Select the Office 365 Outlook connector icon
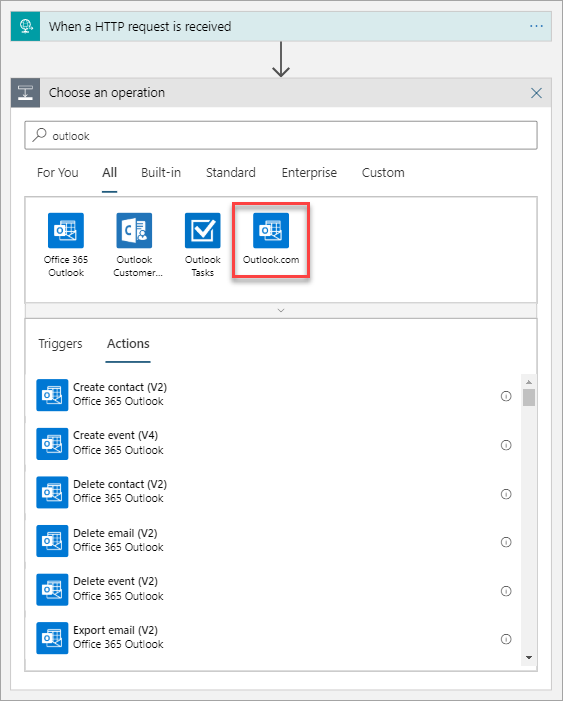563x701 pixels. [66, 230]
